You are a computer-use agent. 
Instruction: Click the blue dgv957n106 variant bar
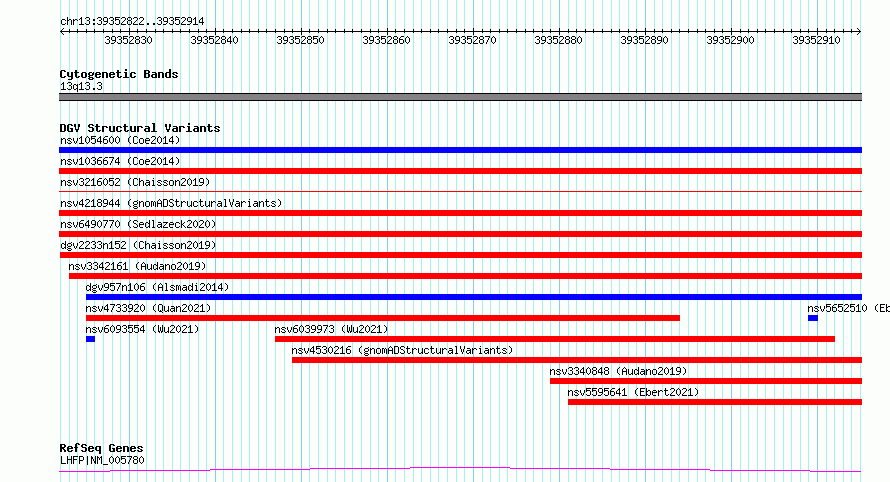pyautogui.click(x=474, y=297)
